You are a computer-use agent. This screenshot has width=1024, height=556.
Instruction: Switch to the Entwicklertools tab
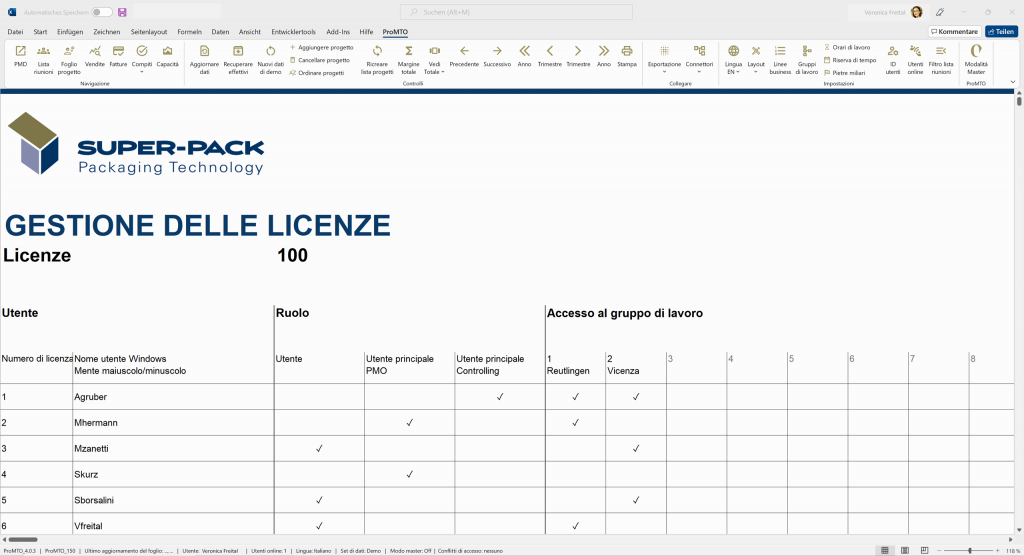tap(291, 32)
